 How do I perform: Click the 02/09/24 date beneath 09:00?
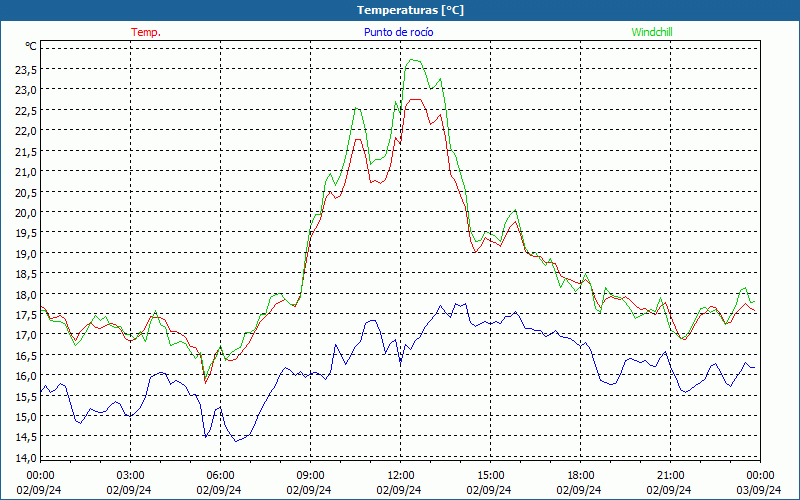[309, 490]
